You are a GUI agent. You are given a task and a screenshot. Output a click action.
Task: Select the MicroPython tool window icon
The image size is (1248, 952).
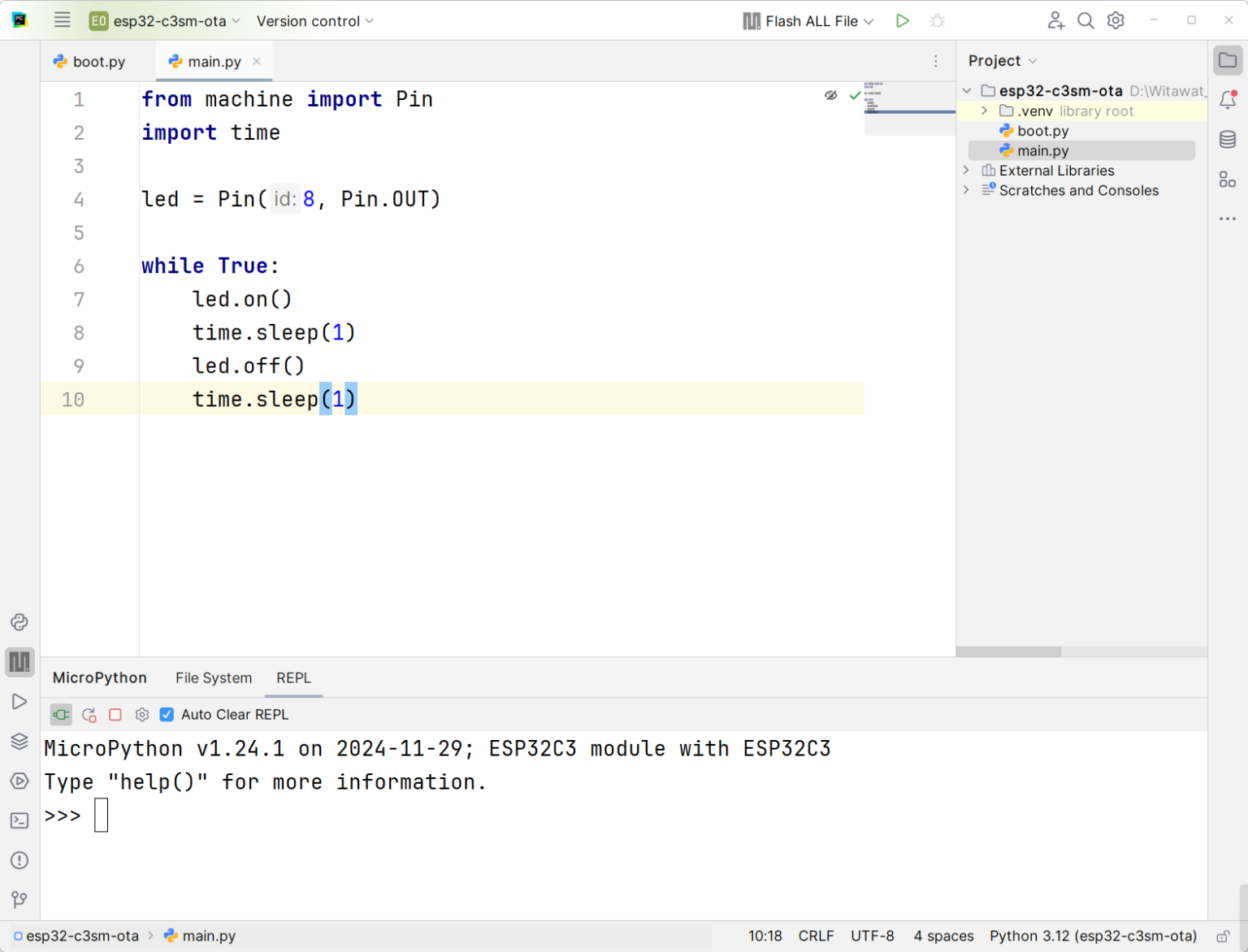pyautogui.click(x=19, y=661)
